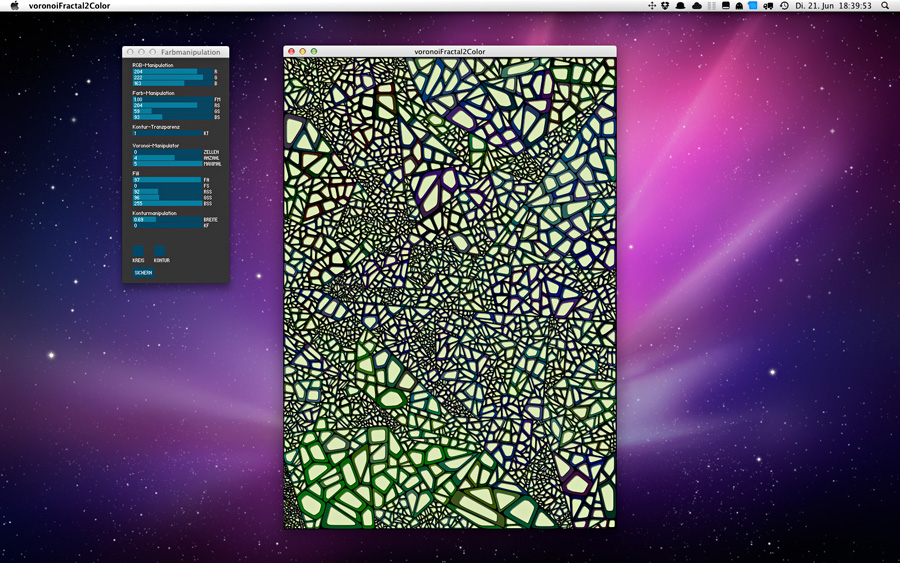Viewport: 900px width, 563px height.
Task: Click the ZELLEN slider in Voronoi-Manipulator
Action: coord(167,152)
